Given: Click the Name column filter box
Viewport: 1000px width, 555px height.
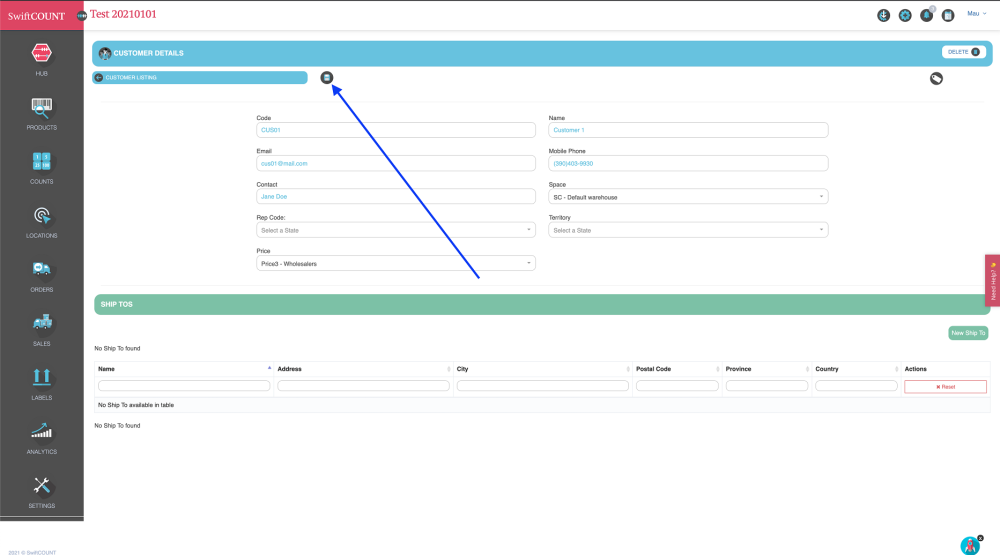Looking at the screenshot, I should [x=184, y=386].
